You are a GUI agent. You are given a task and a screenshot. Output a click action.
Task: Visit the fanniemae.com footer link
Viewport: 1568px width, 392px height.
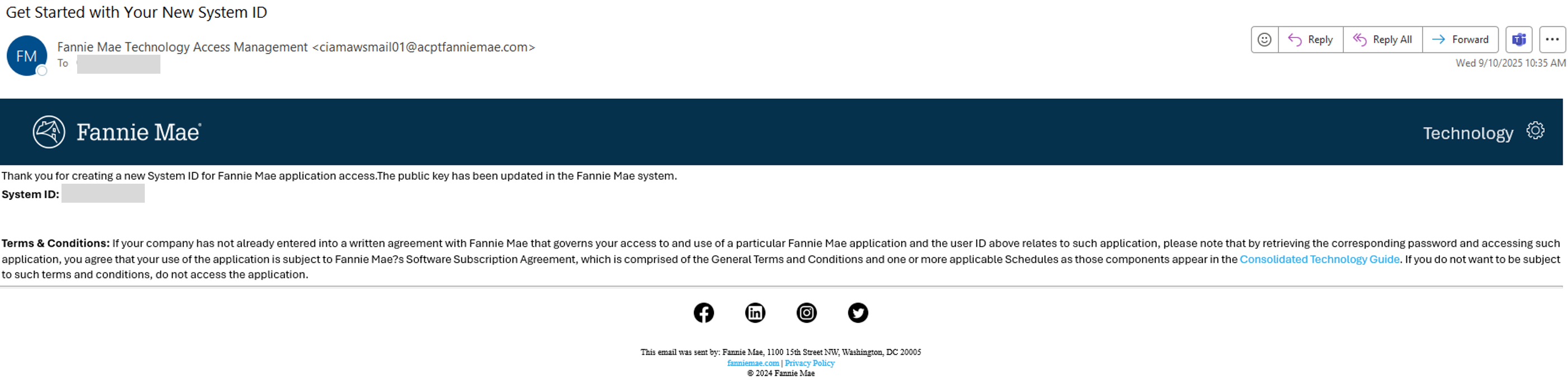752,364
